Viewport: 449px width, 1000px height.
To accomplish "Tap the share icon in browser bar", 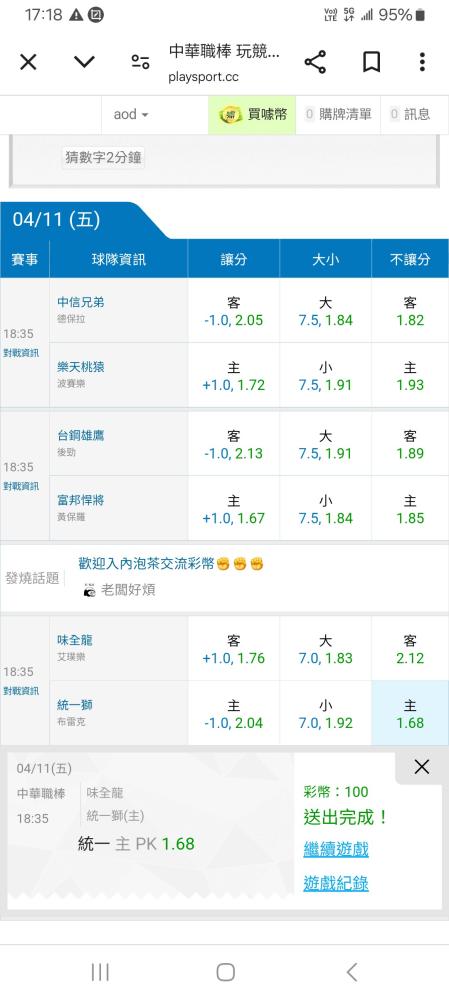I will 315,62.
